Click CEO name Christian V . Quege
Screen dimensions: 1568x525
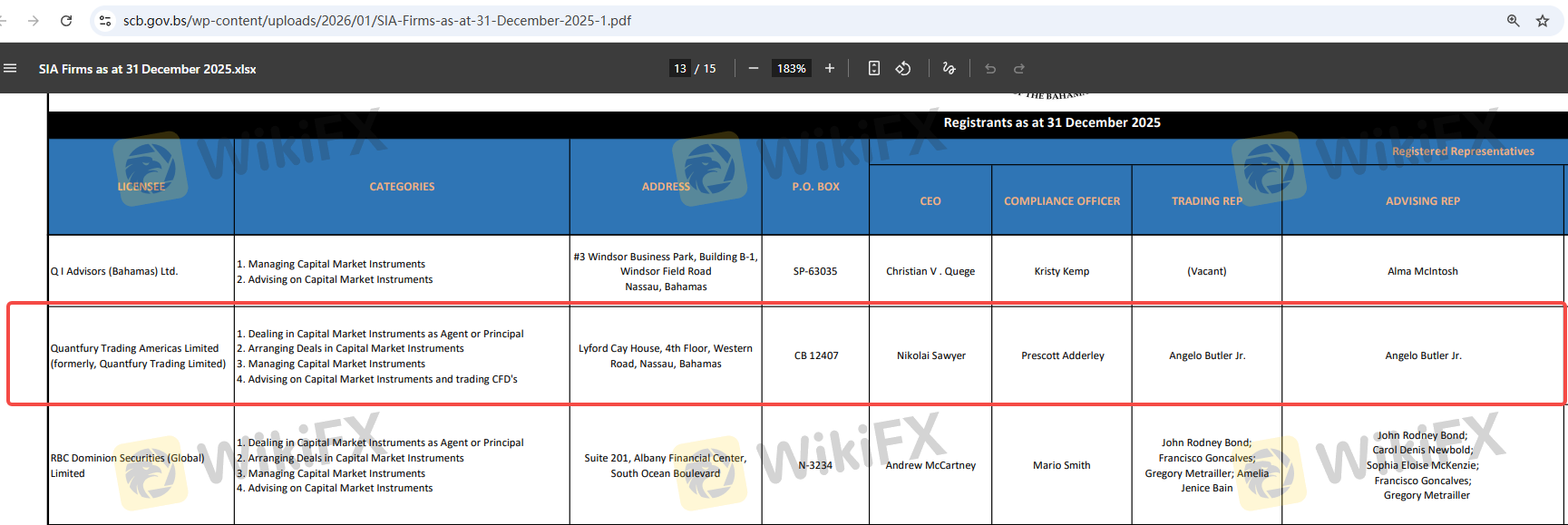tap(930, 271)
